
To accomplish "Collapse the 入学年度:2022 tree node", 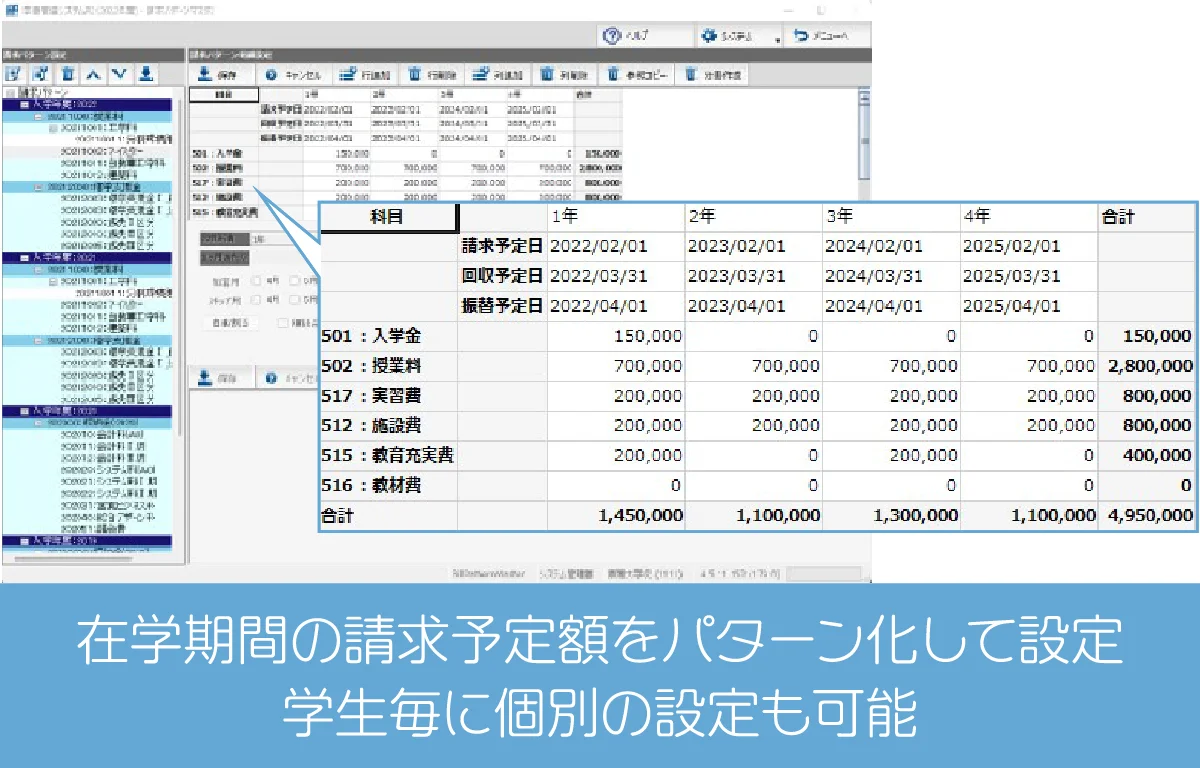I will (23, 103).
